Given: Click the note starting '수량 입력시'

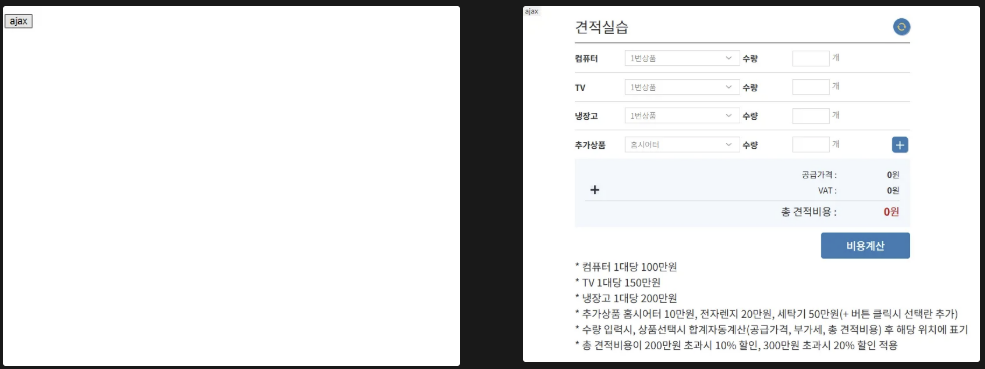Looking at the screenshot, I should coord(771,329).
